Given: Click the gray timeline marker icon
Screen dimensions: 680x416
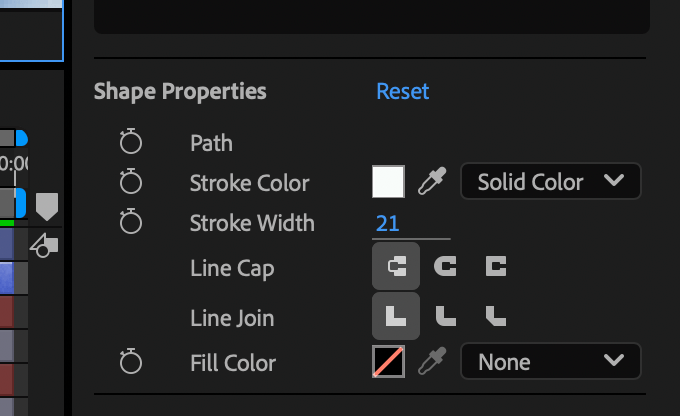Looking at the screenshot, I should pos(47,207).
